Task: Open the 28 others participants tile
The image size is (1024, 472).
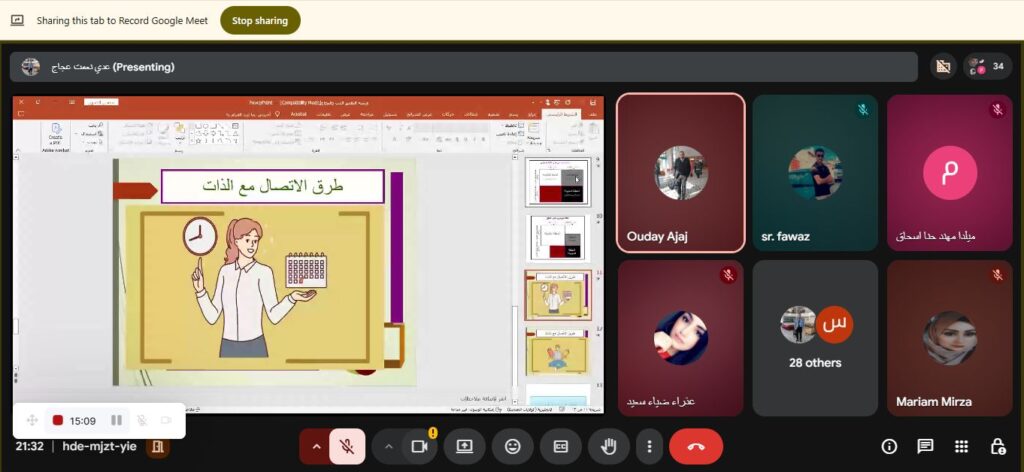Action: (815, 338)
